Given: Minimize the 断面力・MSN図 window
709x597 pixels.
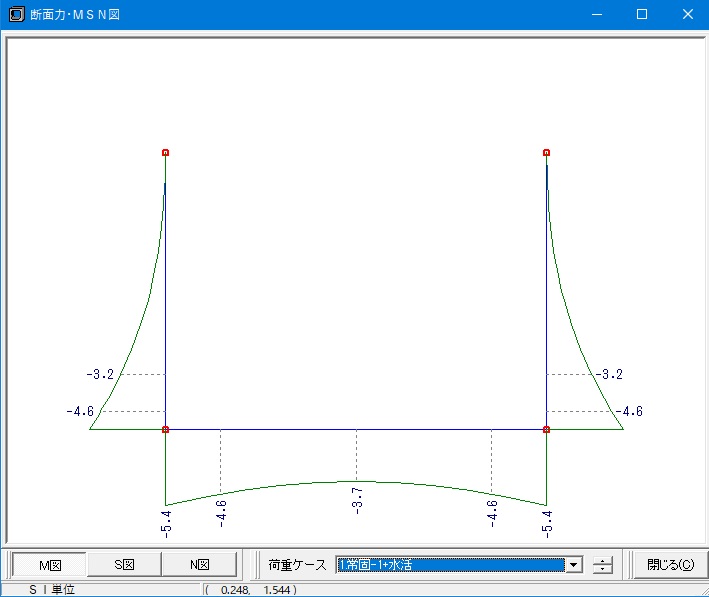Looking at the screenshot, I should [597, 14].
